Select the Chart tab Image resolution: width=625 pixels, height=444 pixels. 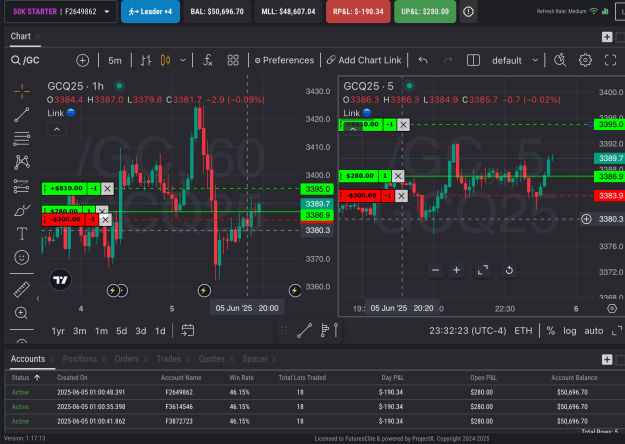[20, 36]
